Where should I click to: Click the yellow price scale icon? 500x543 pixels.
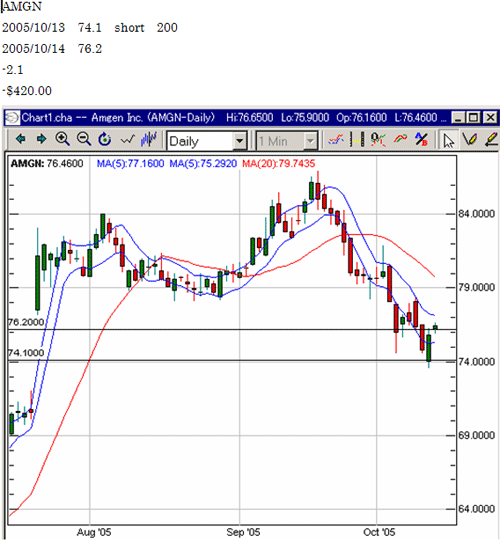click(x=357, y=140)
